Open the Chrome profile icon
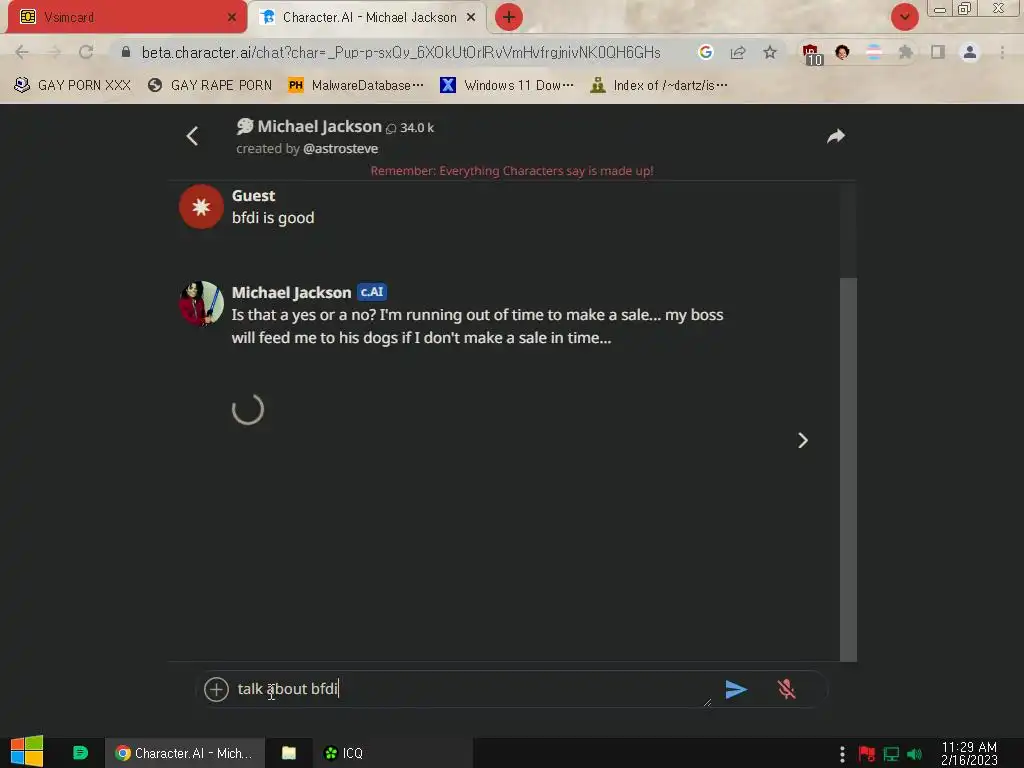 tap(970, 52)
